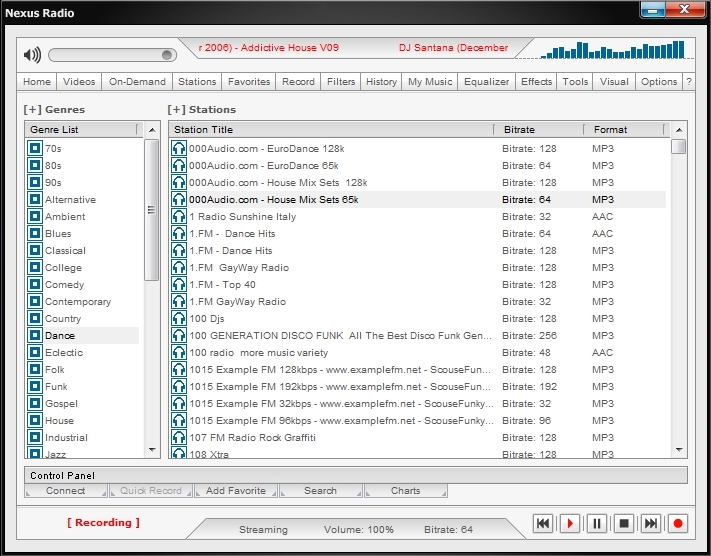The image size is (711, 556).
Task: Open the My Music tab
Action: [429, 82]
